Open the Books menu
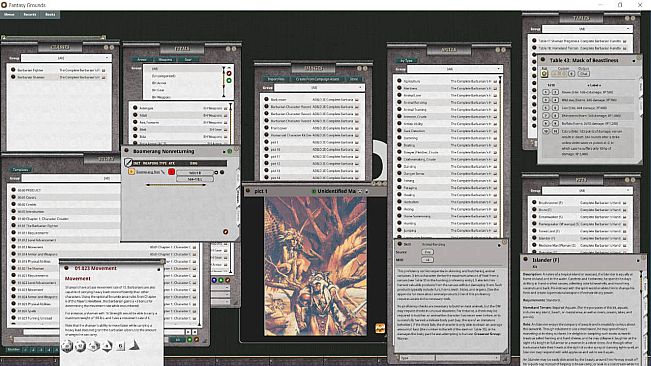The image size is (651, 366). [x=50, y=15]
